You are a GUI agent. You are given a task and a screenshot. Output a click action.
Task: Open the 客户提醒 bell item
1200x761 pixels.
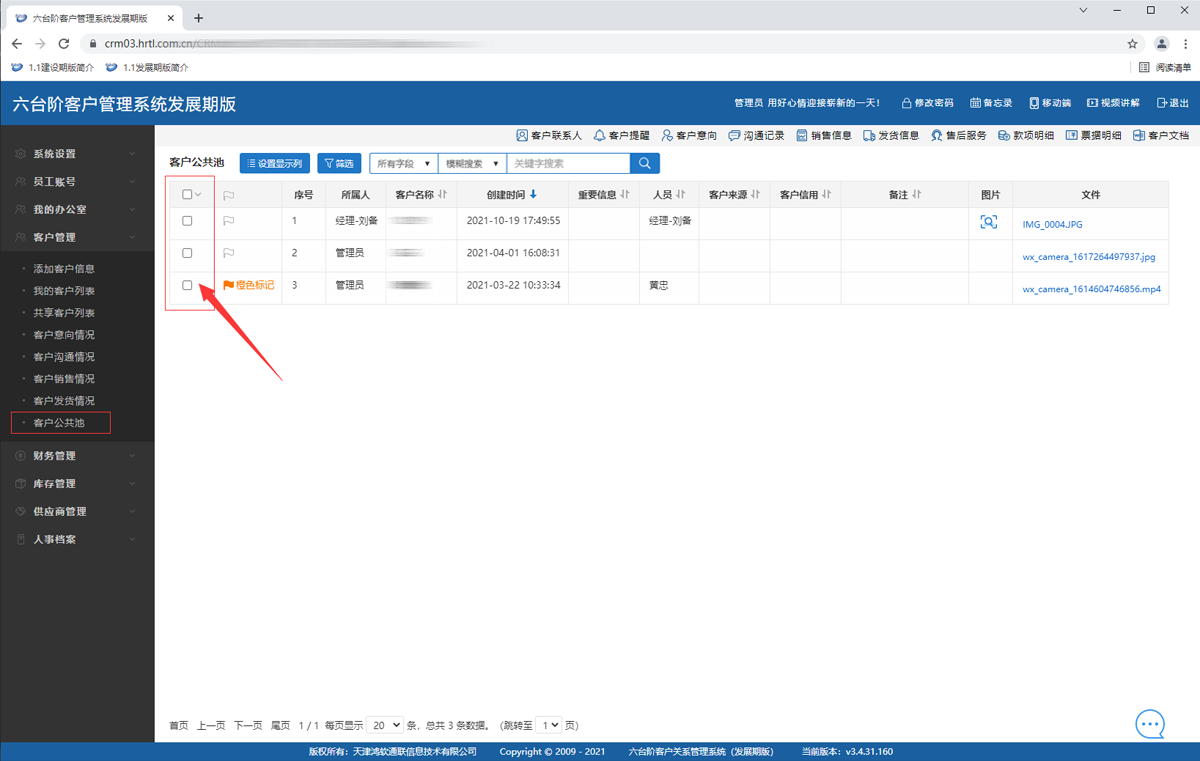click(x=621, y=135)
